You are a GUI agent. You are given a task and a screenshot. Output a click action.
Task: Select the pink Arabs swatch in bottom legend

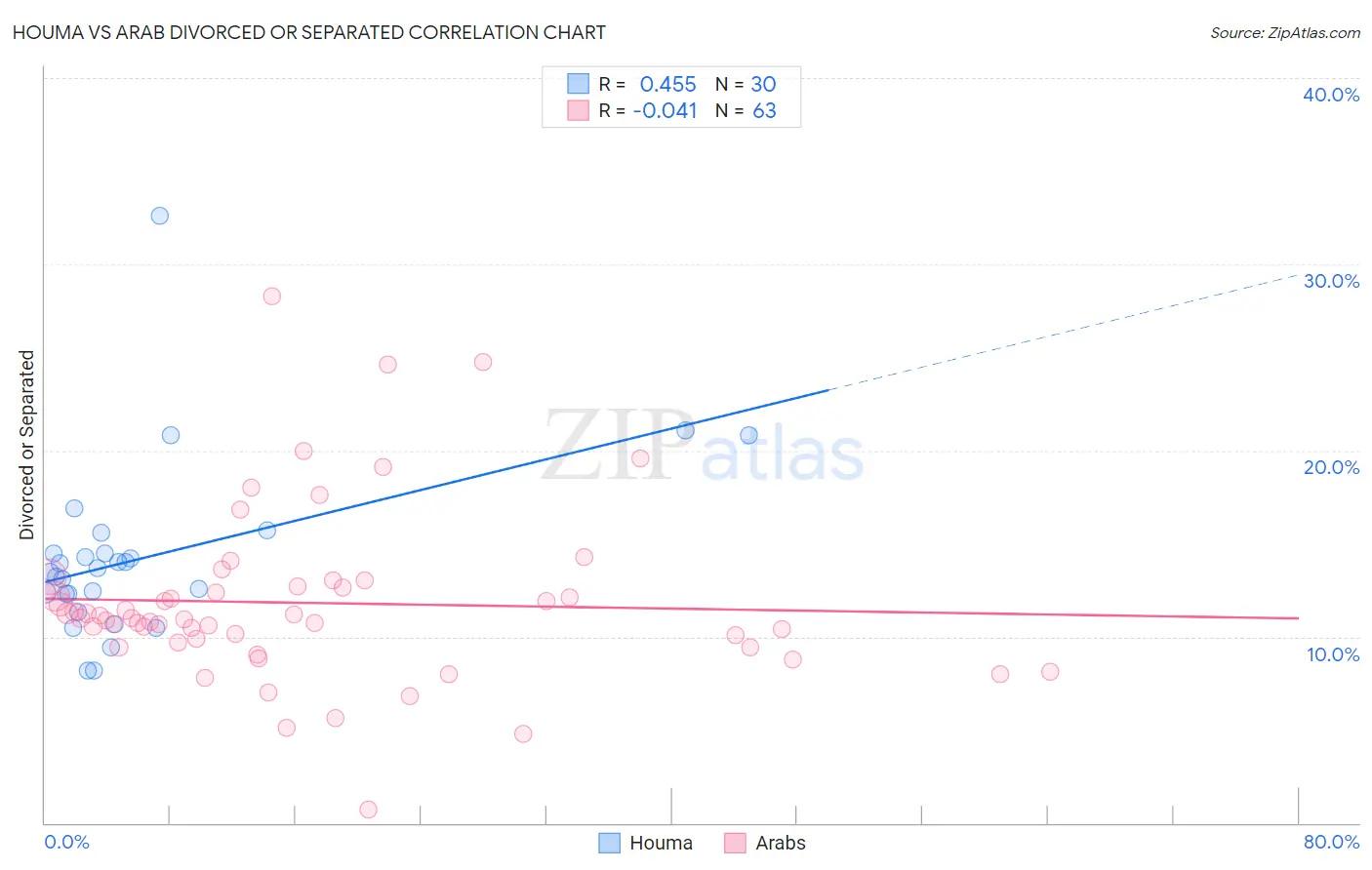[x=735, y=843]
